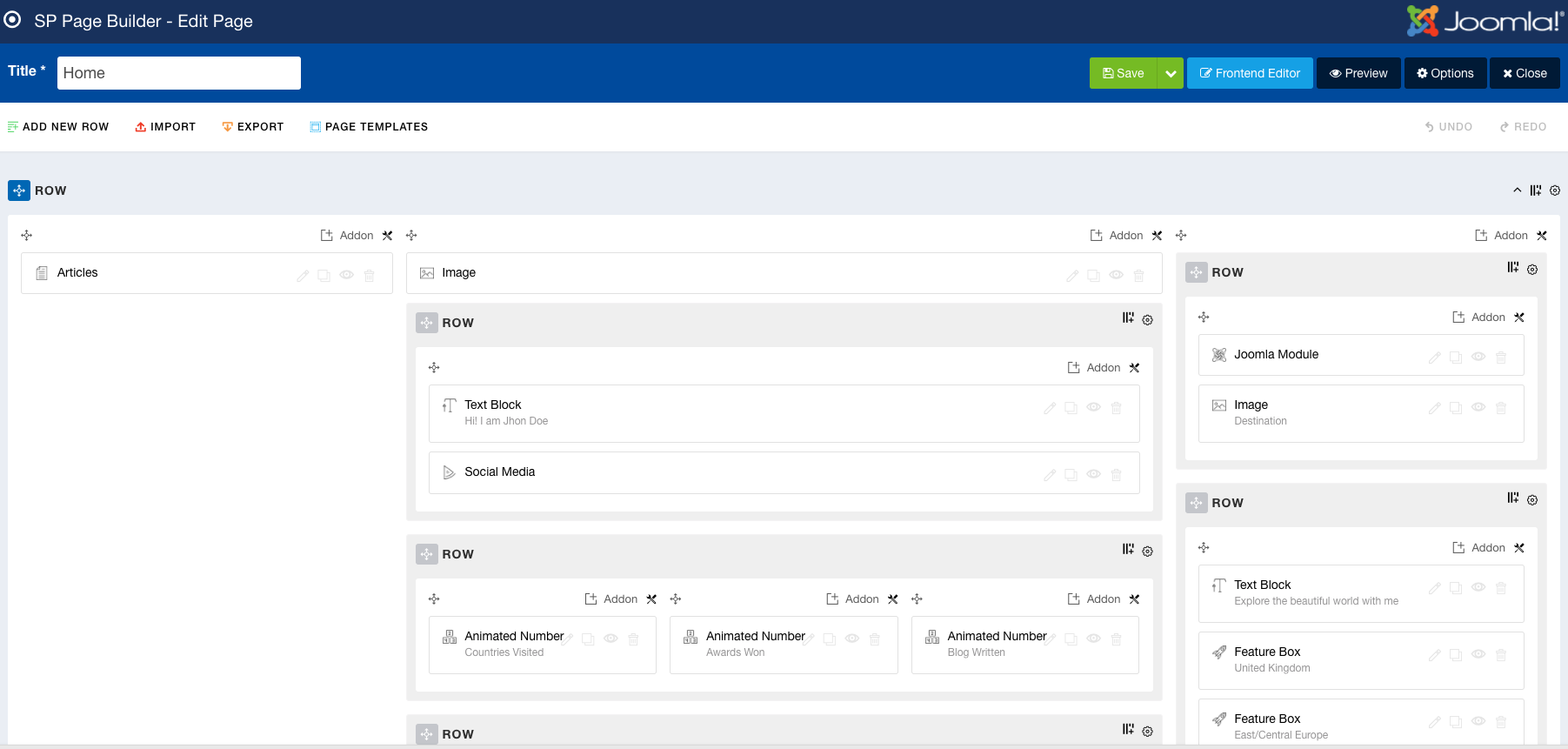Open the Save dropdown arrow
The height and width of the screenshot is (749, 1568).
click(x=1171, y=74)
